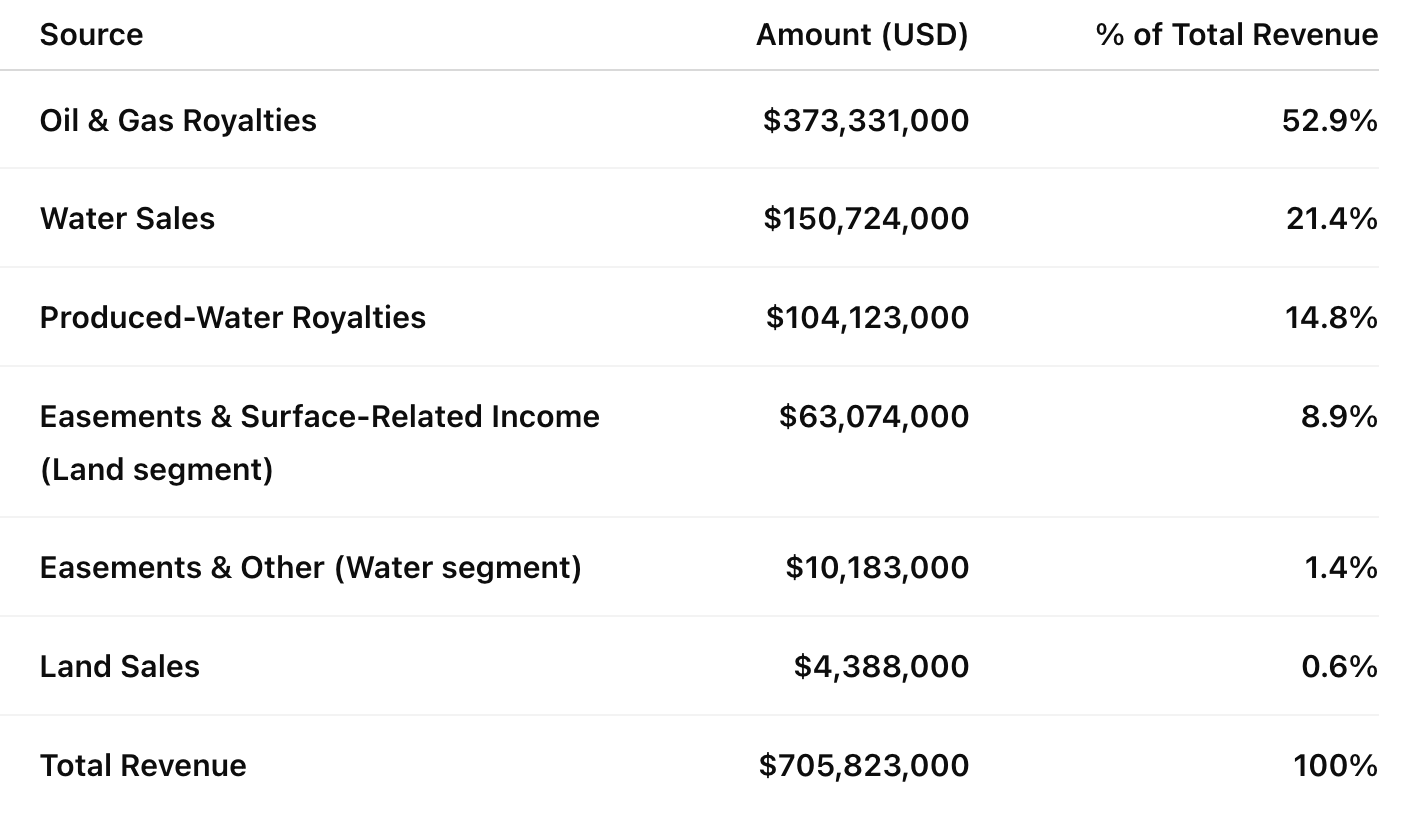This screenshot has width=1404, height=822.
Task: Click Easements & Other (Water segment) label
Action: pyautogui.click(x=310, y=568)
